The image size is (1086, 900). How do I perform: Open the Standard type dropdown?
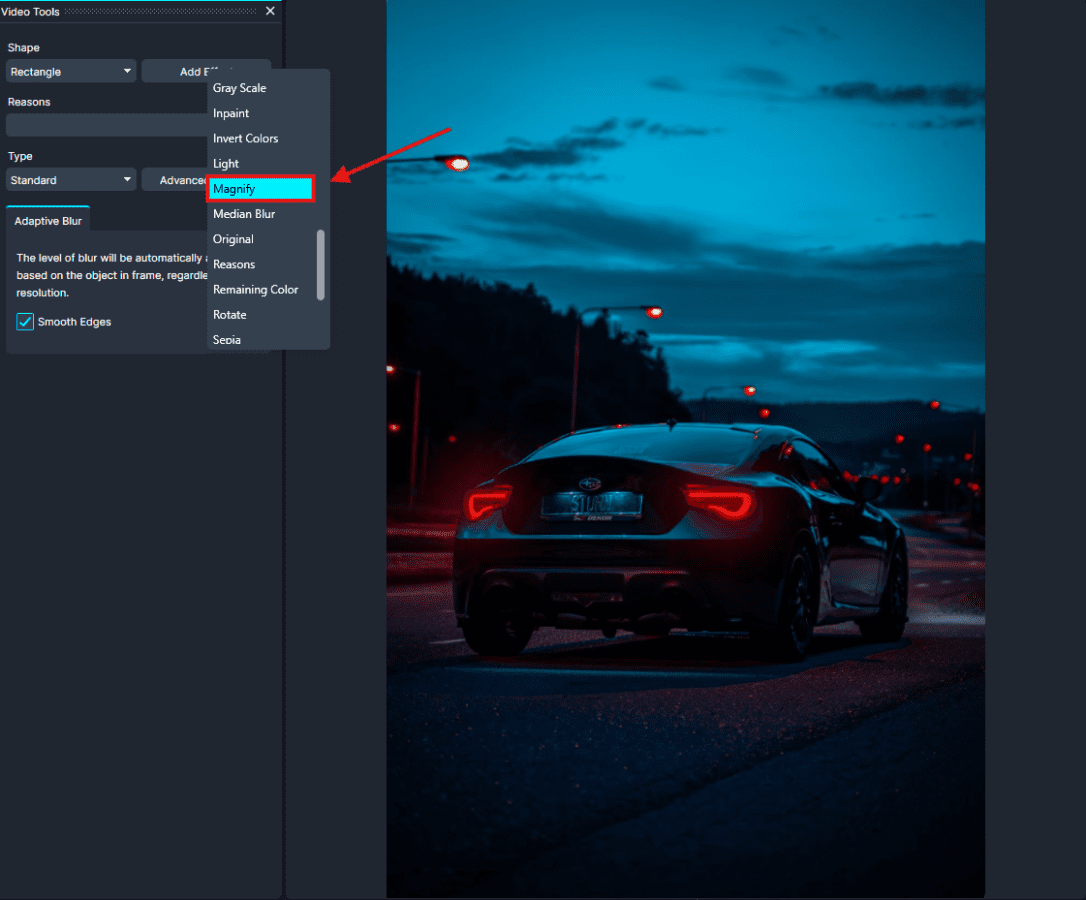71,180
